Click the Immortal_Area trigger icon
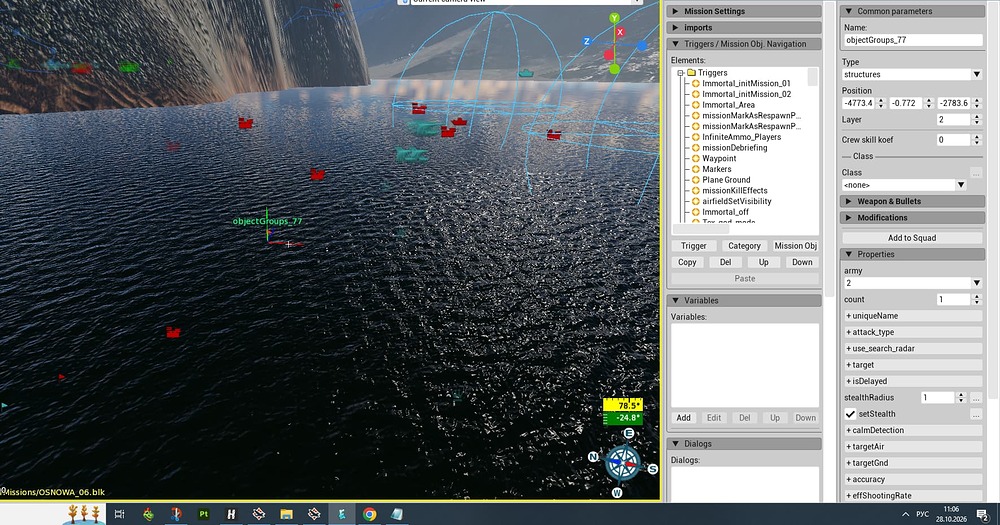 tap(696, 105)
